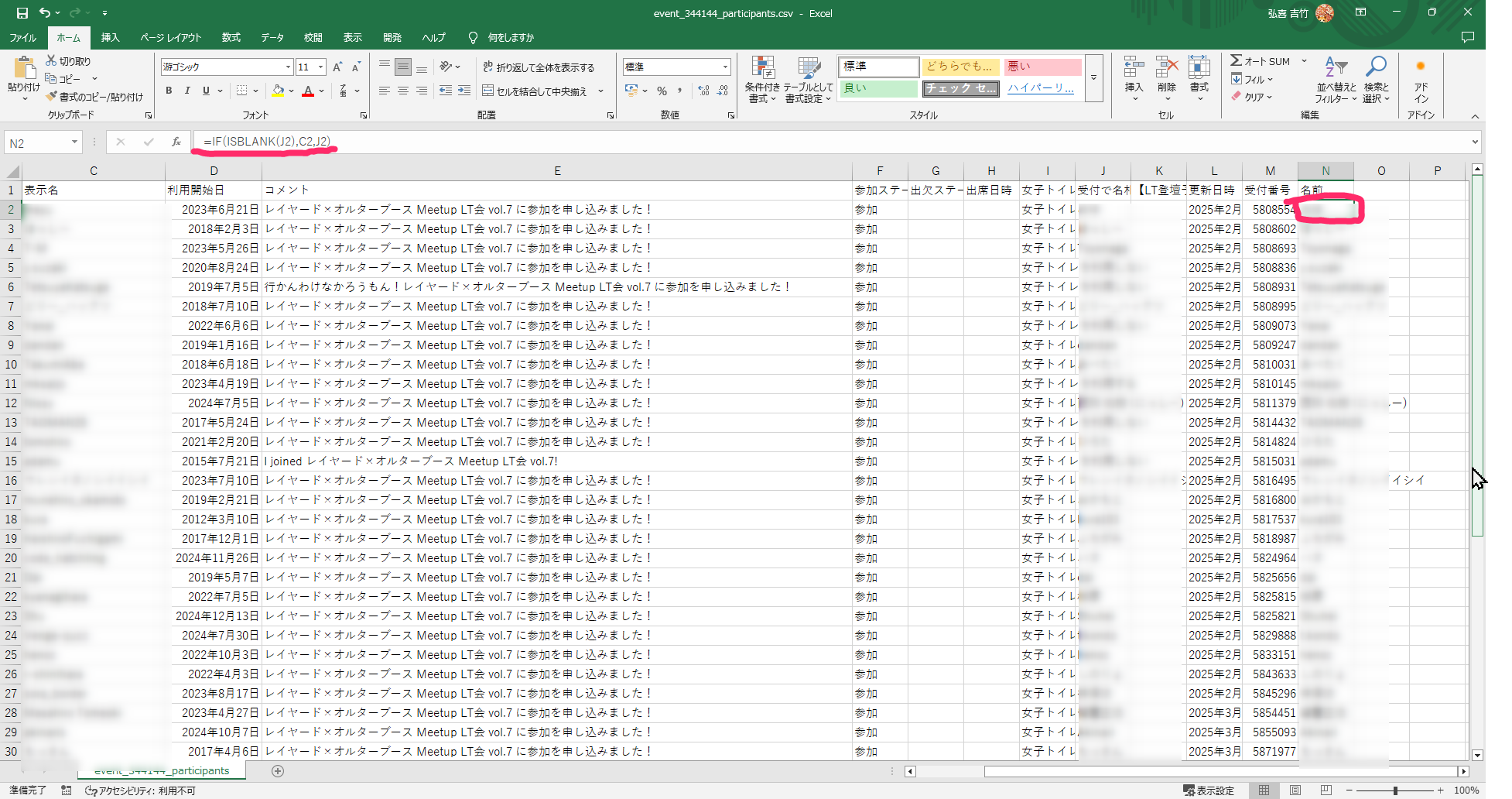Click the オート SUM button
The height and width of the screenshot is (799, 1512).
[x=1261, y=61]
